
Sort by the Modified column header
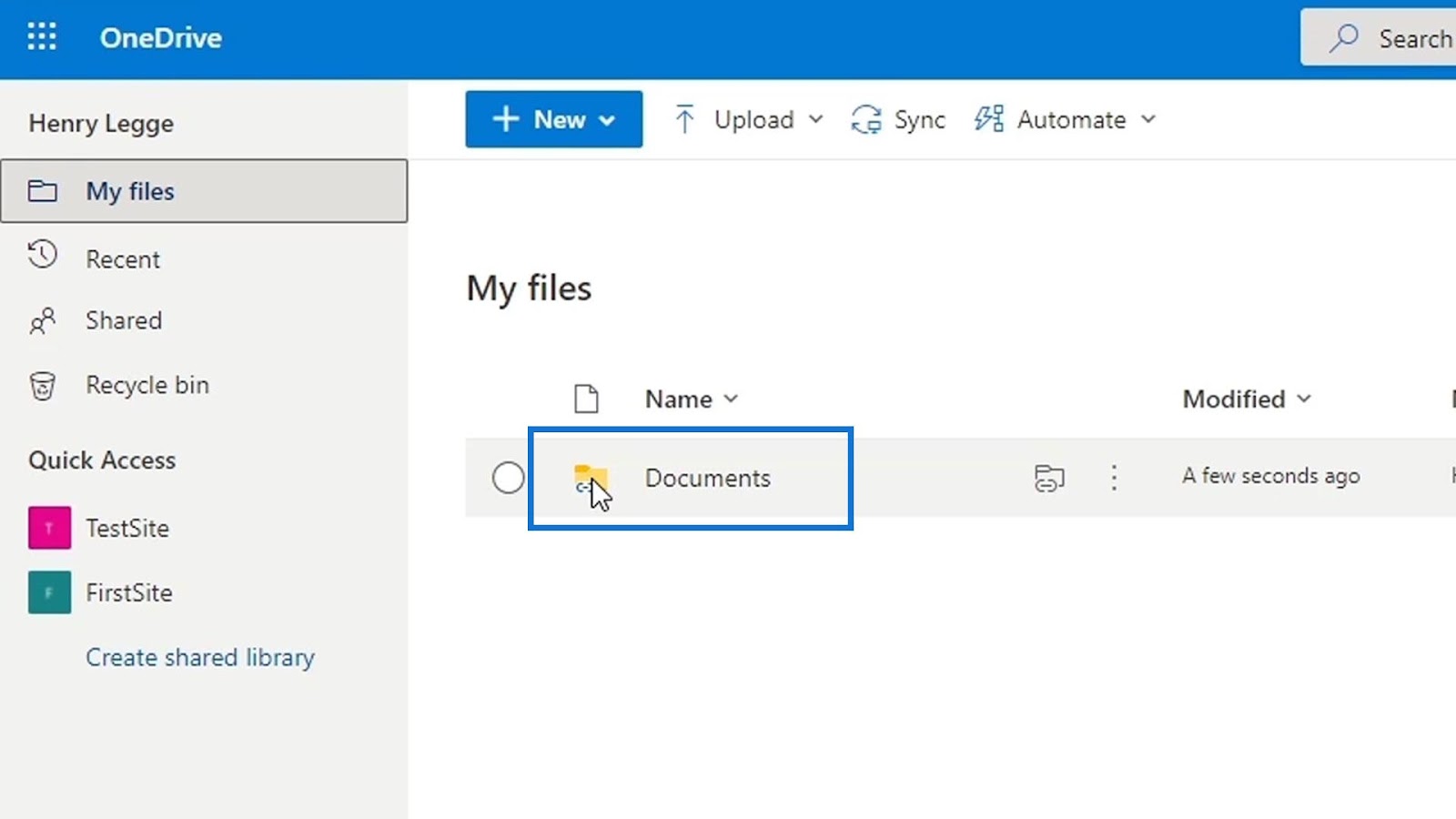[1247, 399]
